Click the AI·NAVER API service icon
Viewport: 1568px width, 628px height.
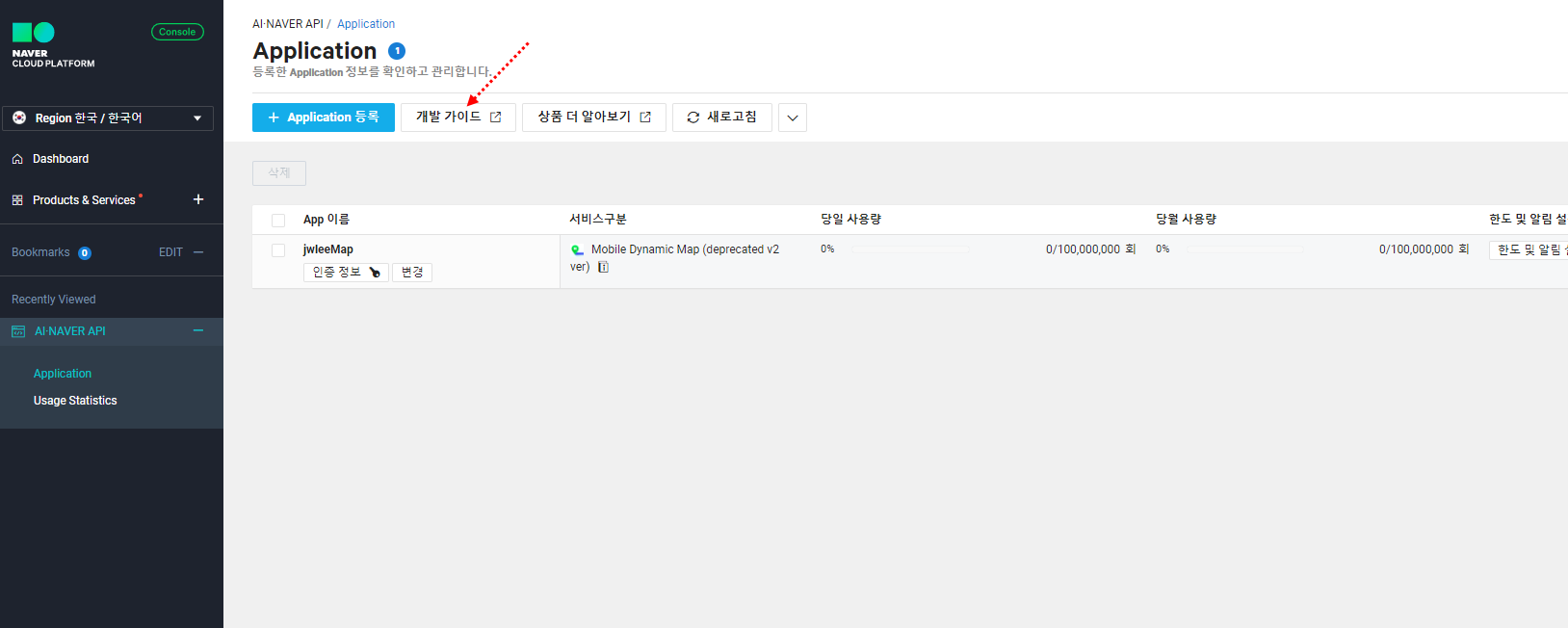[x=18, y=331]
